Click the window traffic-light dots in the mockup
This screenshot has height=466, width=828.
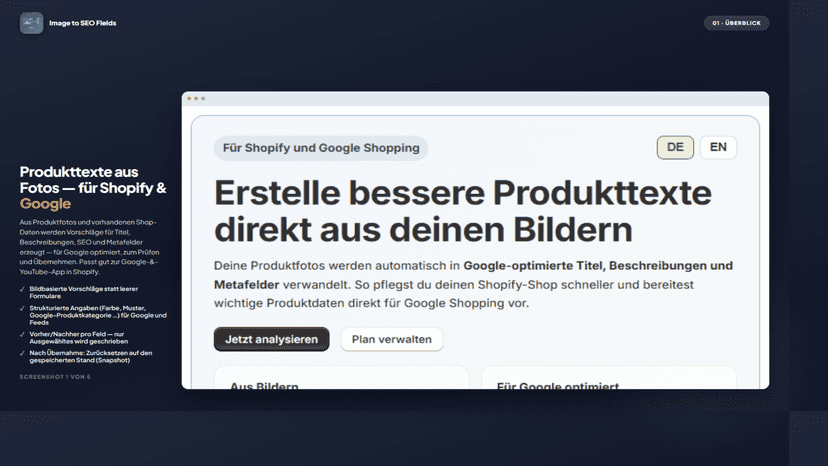(x=196, y=98)
